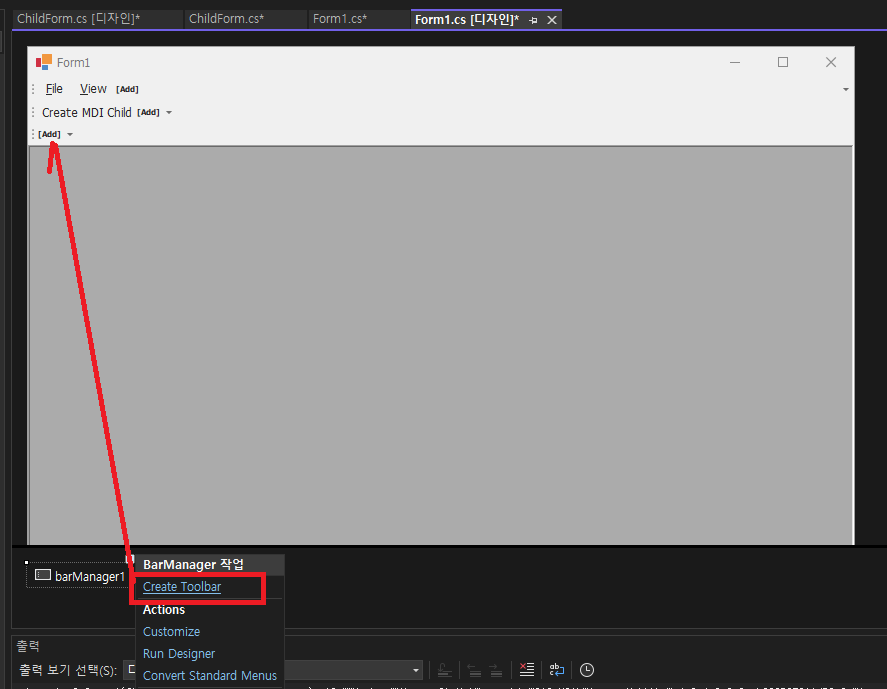Click the Form1 title text
Image resolution: width=887 pixels, height=689 pixels.
[74, 62]
